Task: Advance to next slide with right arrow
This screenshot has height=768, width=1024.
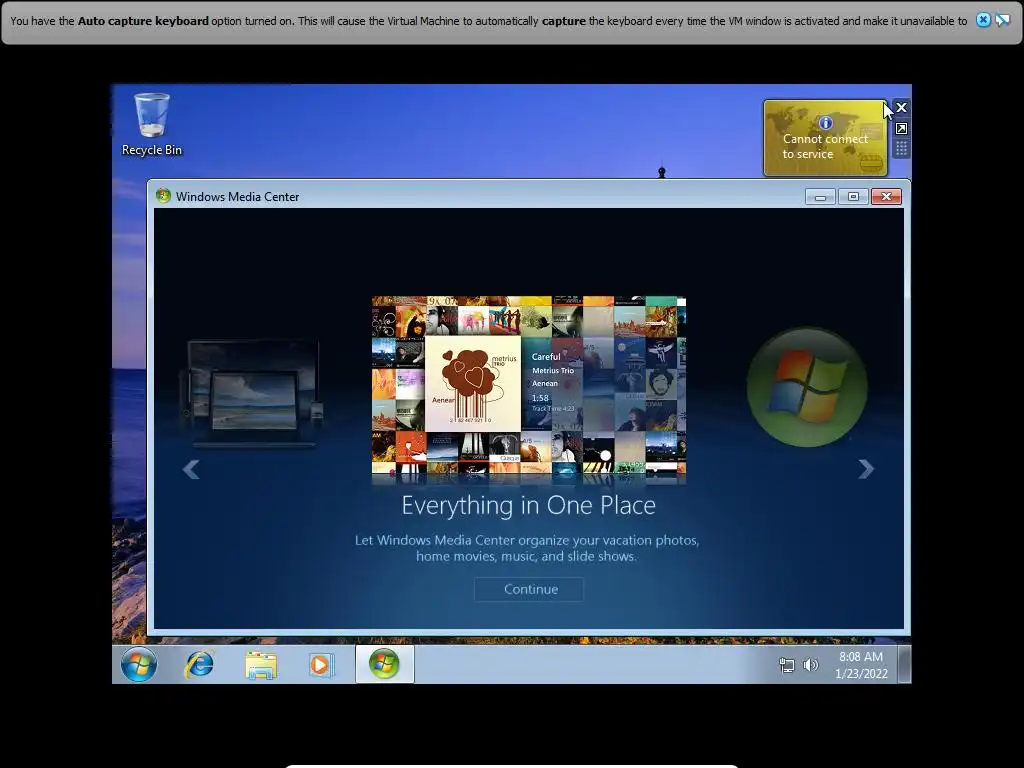Action: [x=866, y=469]
